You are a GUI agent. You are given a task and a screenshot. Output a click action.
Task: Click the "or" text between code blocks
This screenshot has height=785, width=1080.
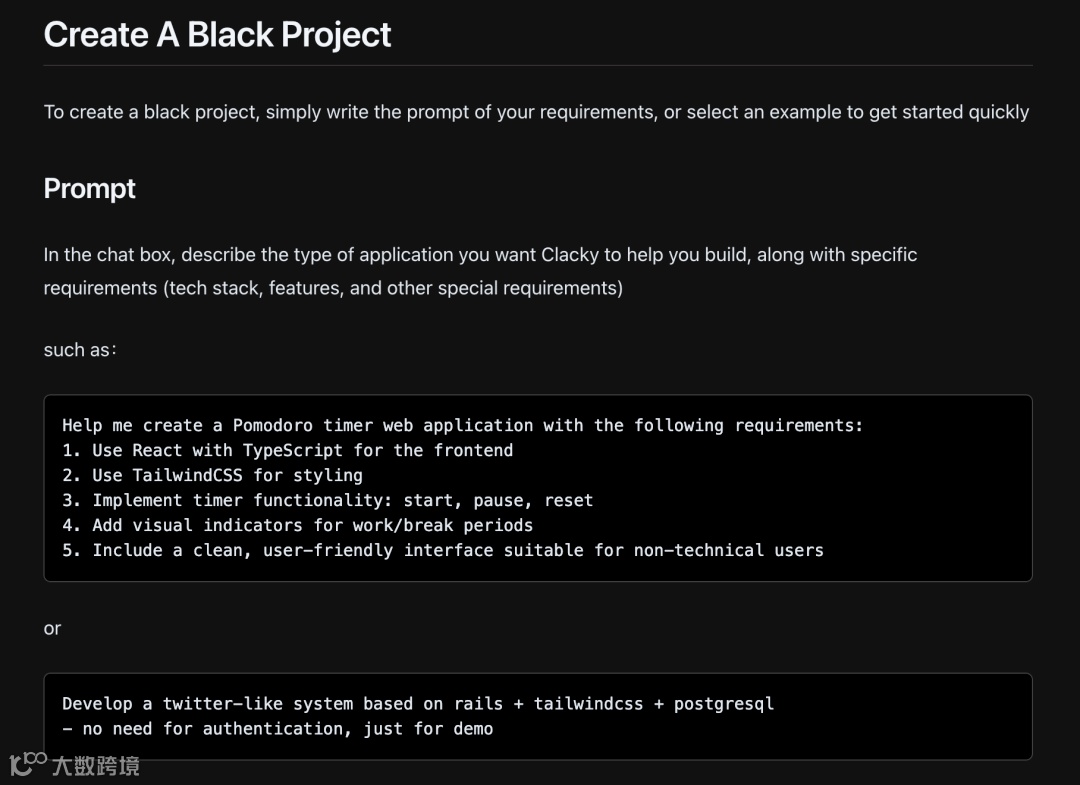52,628
